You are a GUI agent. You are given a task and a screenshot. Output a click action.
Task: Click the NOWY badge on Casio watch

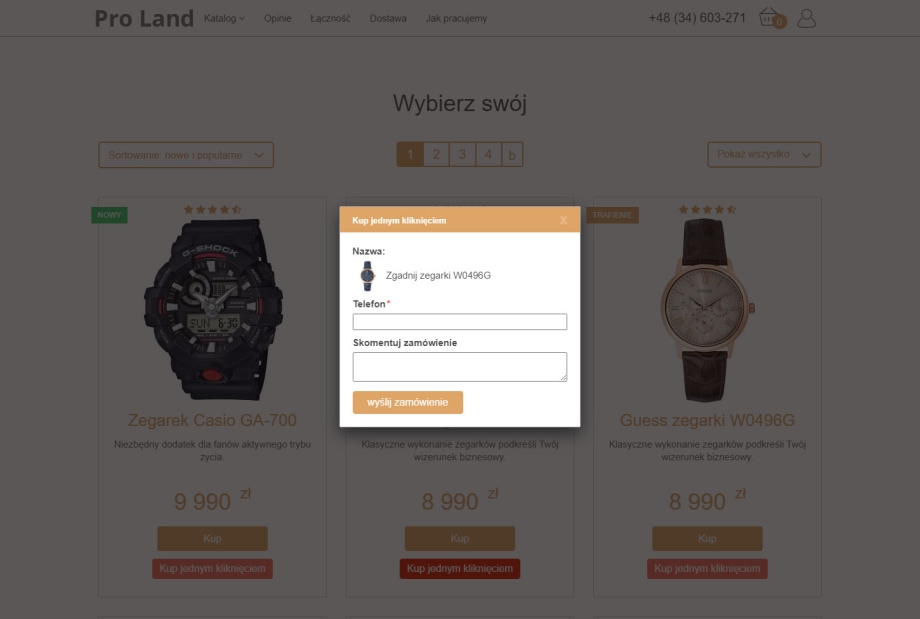coord(109,215)
